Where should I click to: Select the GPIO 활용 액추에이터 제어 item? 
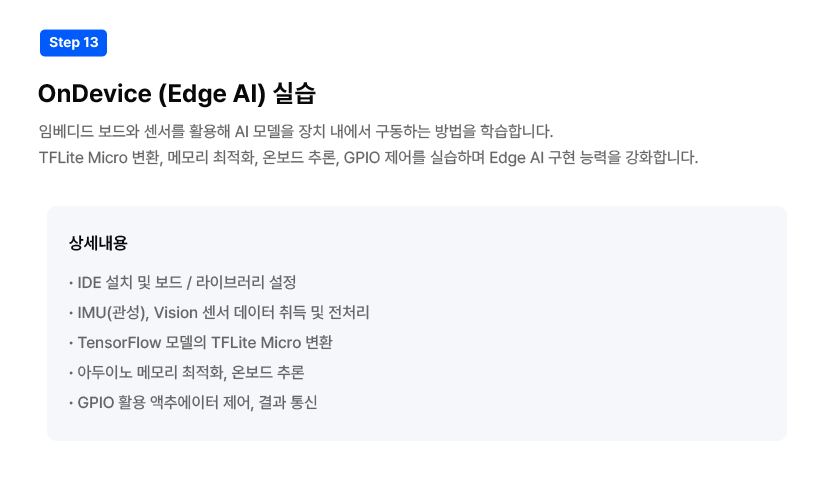point(193,403)
